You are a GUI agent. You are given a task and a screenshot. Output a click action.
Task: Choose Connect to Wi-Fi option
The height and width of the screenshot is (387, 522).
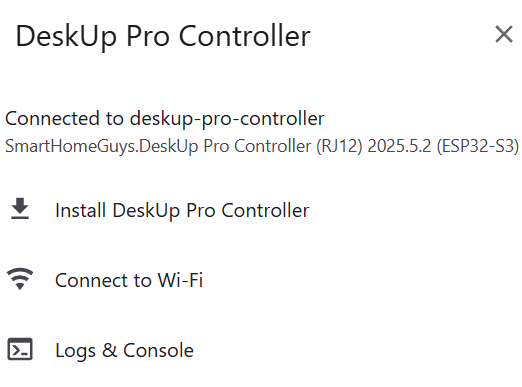[x=261, y=280]
